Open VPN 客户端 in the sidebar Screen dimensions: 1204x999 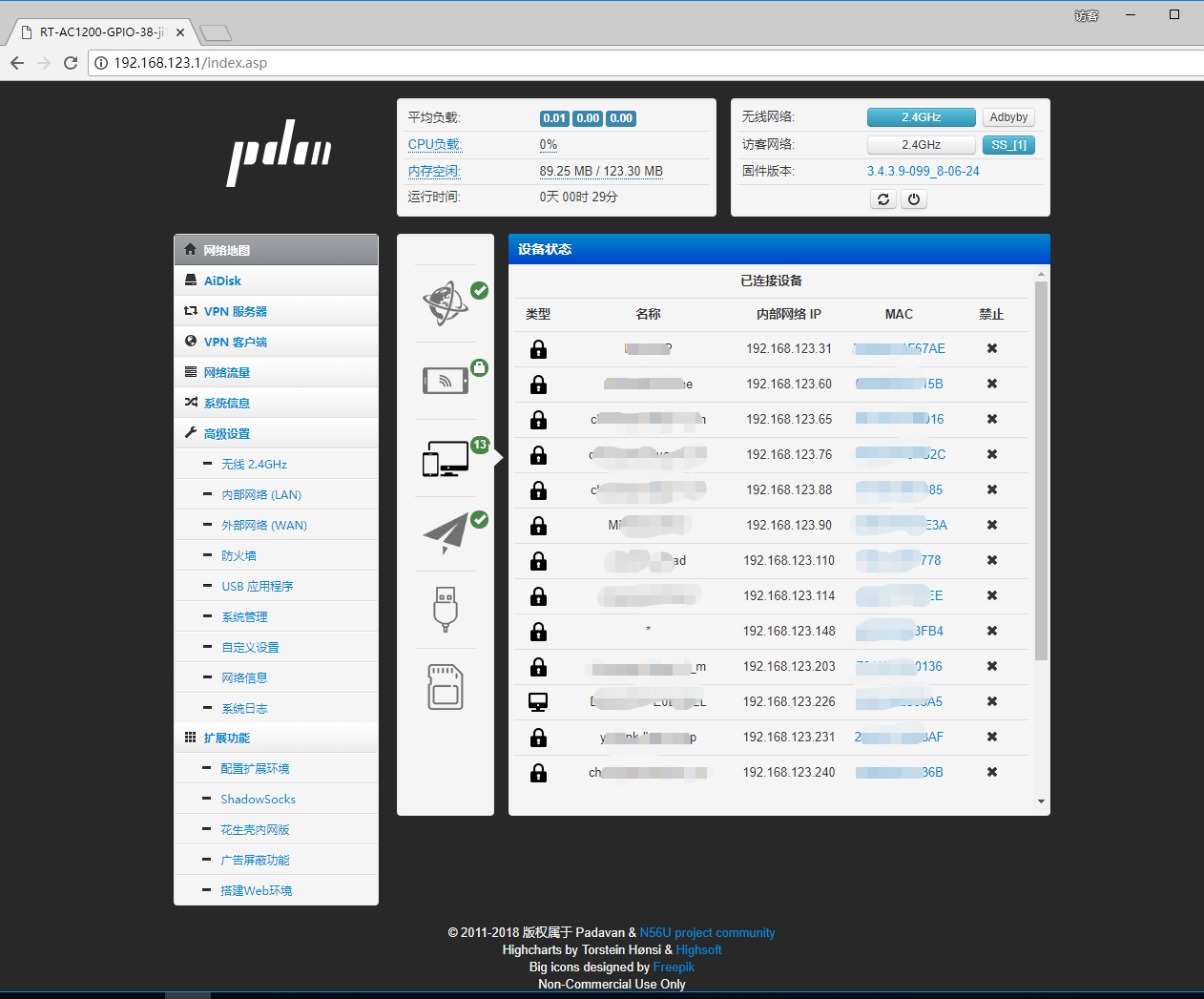(x=277, y=342)
